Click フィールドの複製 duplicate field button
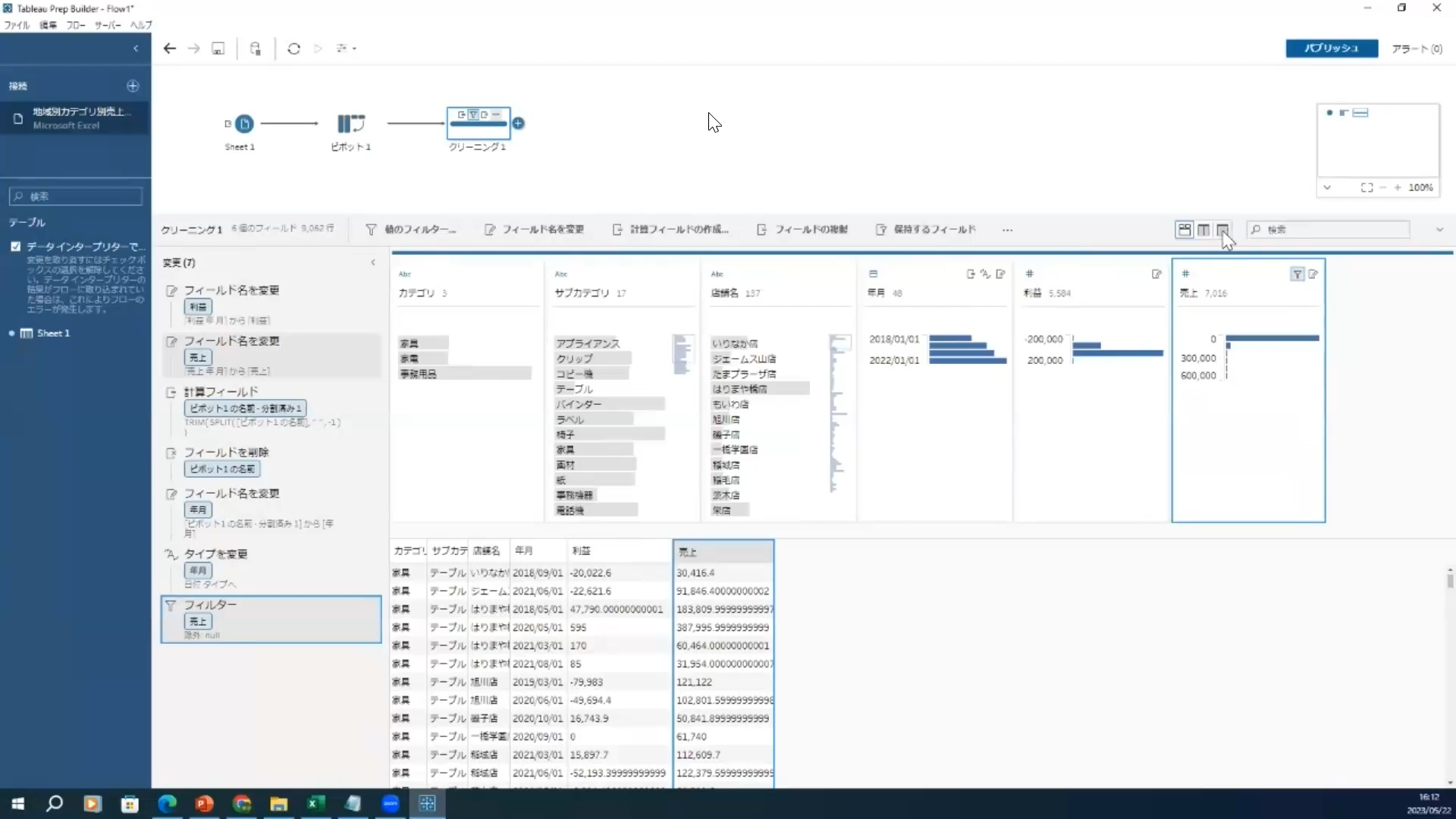 pyautogui.click(x=802, y=230)
